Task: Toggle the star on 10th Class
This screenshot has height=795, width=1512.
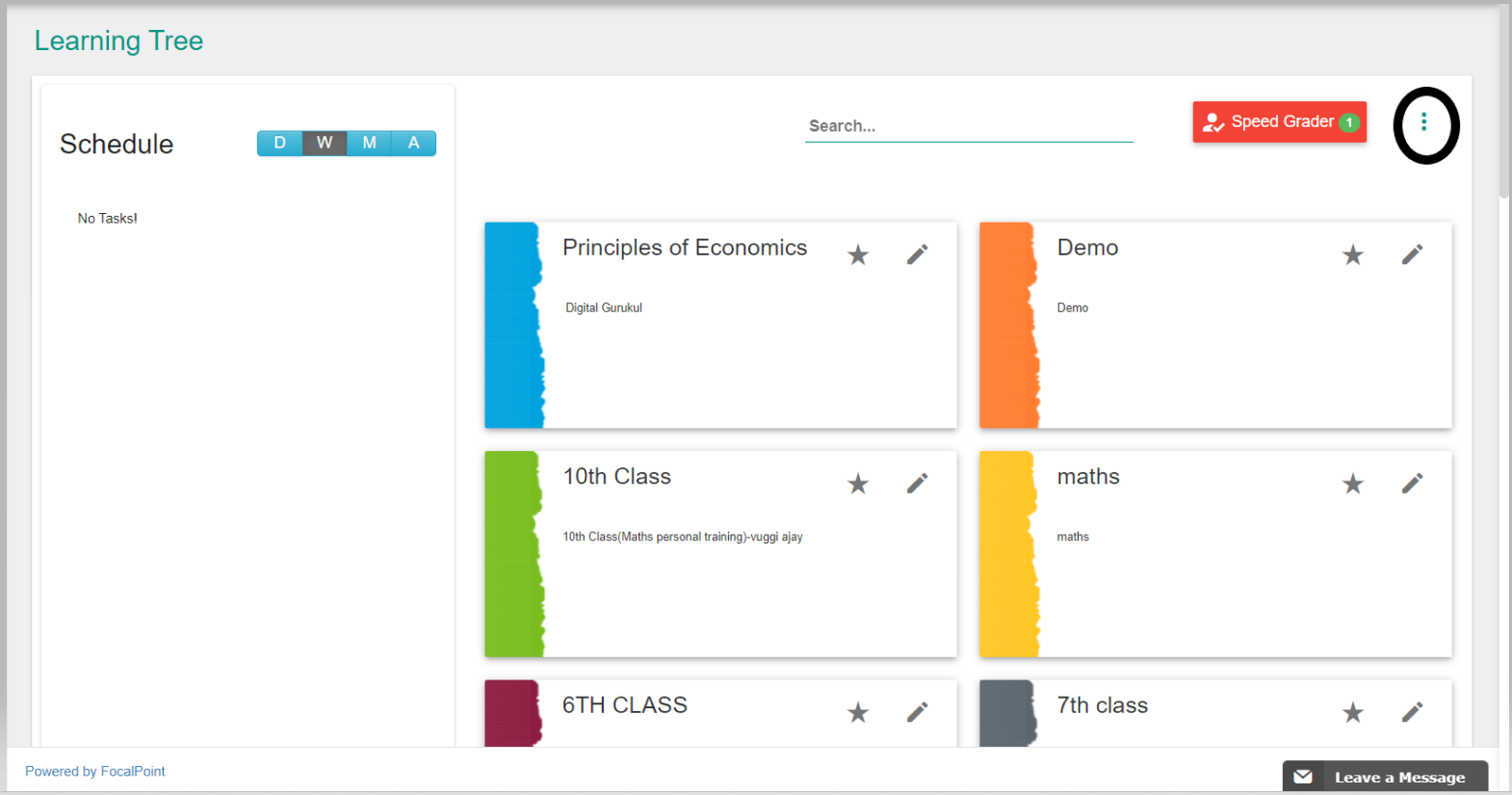Action: tap(857, 484)
